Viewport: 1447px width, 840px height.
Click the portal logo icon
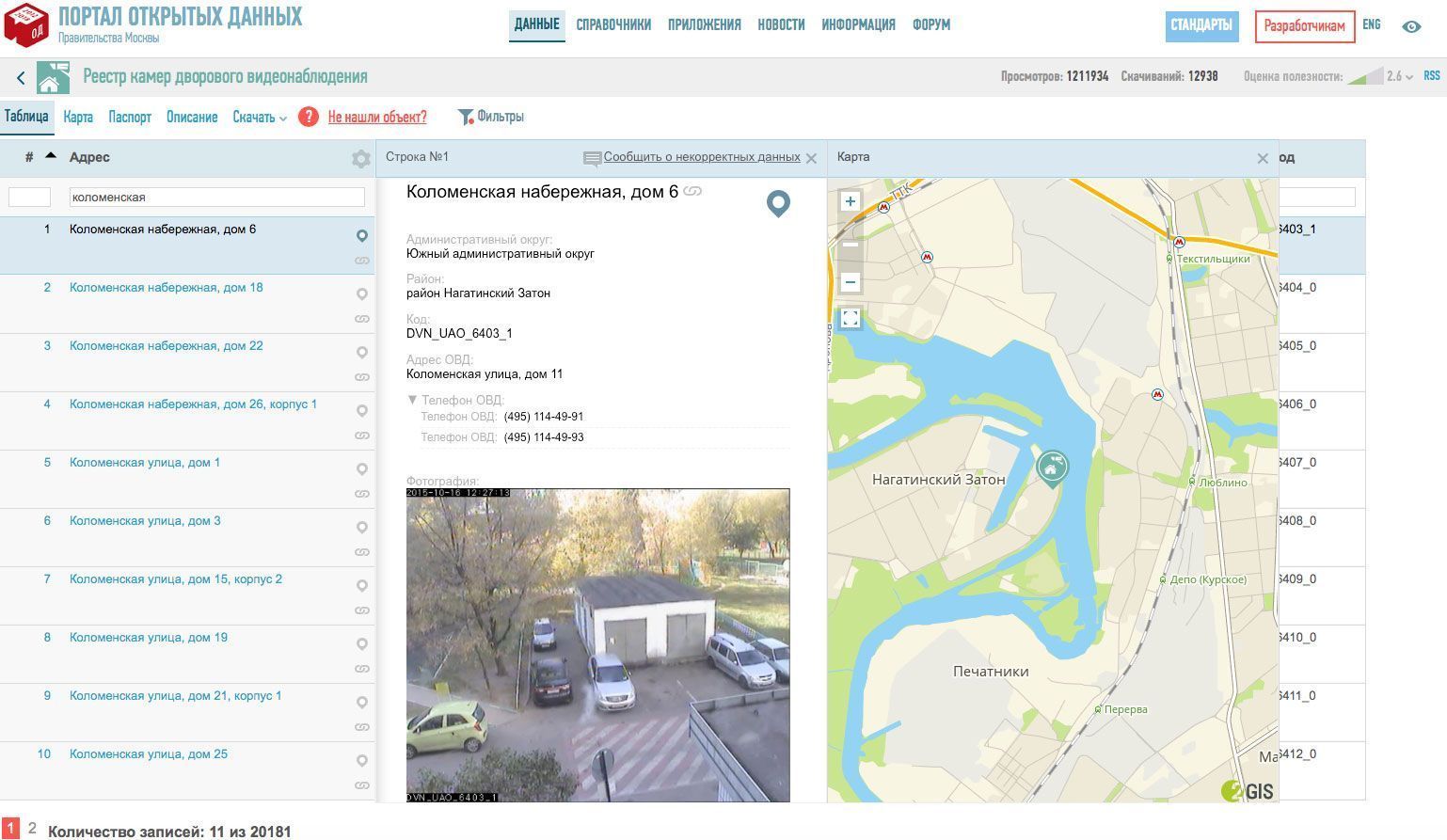coord(26,24)
